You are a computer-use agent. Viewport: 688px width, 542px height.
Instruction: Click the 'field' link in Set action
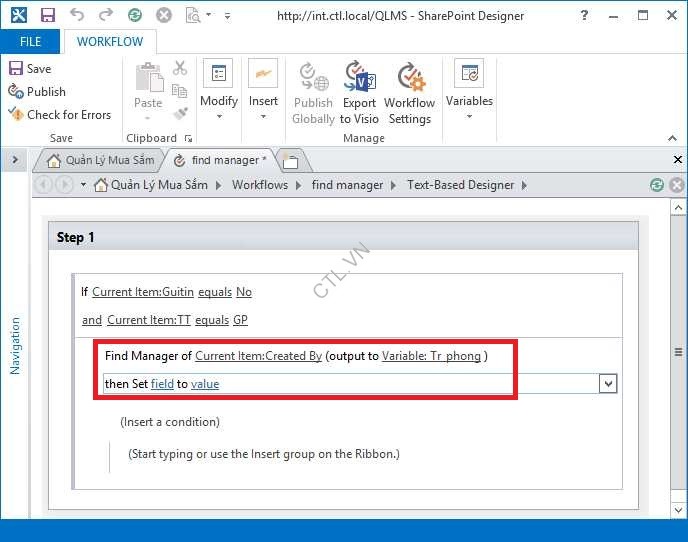(161, 384)
